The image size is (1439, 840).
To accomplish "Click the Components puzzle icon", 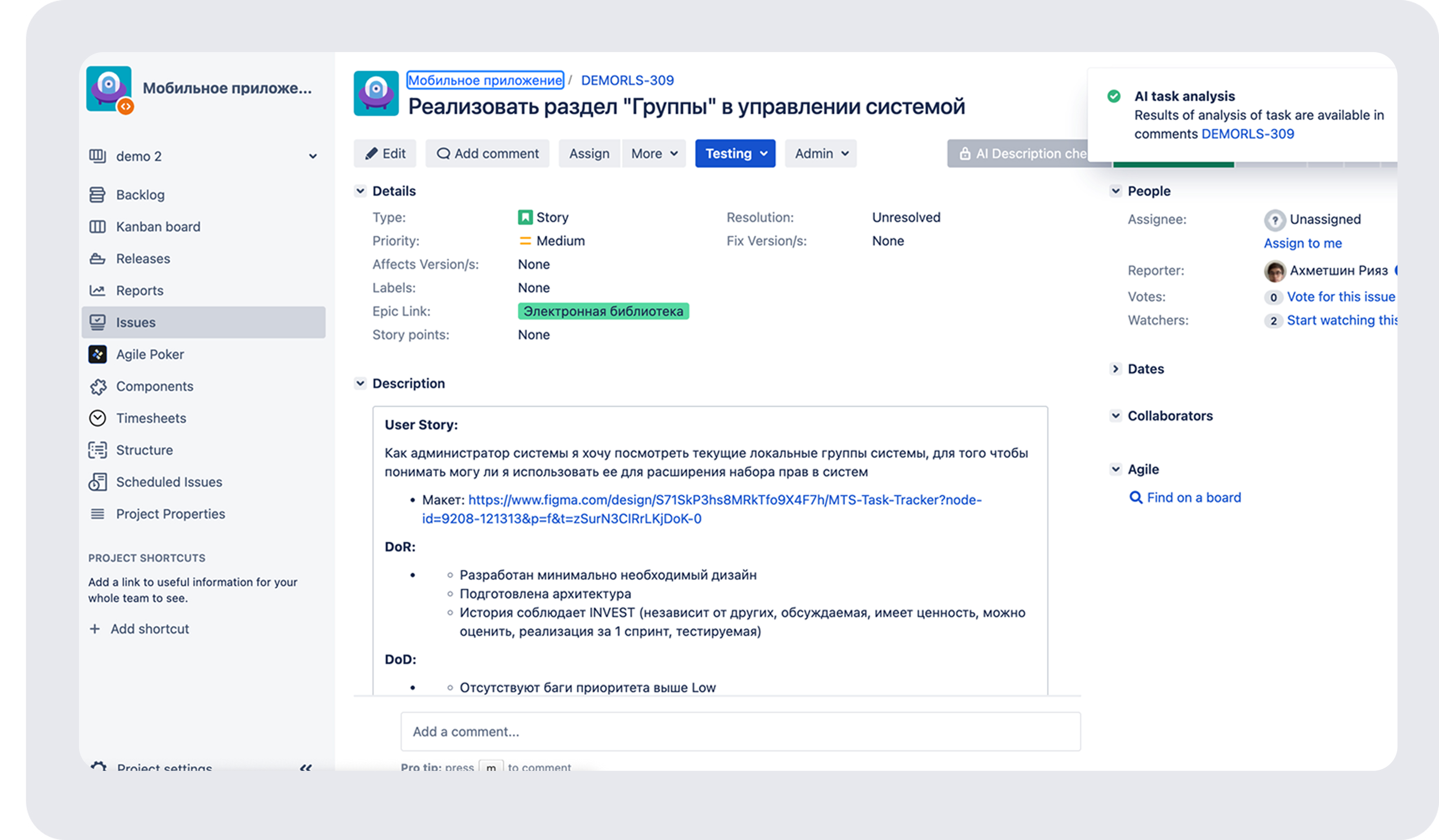I will pos(98,387).
